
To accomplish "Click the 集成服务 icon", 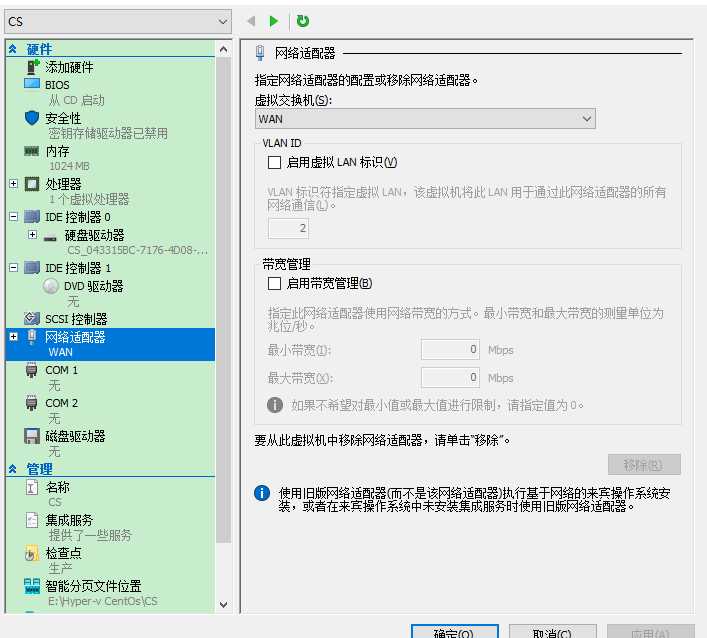I will click(x=32, y=520).
